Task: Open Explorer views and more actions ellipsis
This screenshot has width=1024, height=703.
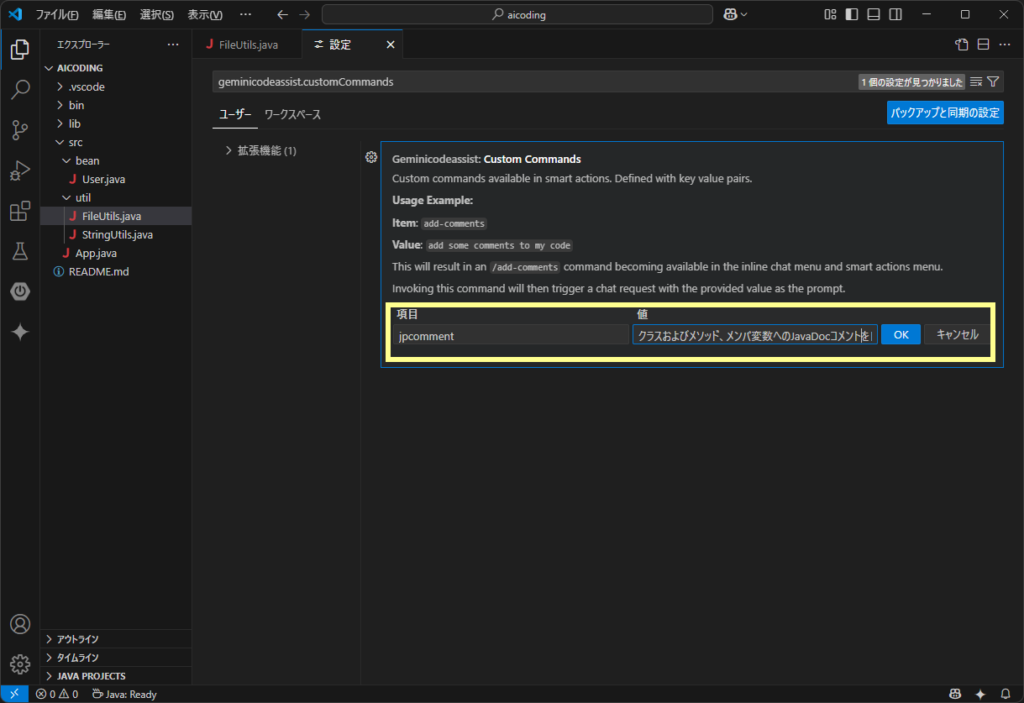Action: coord(173,44)
